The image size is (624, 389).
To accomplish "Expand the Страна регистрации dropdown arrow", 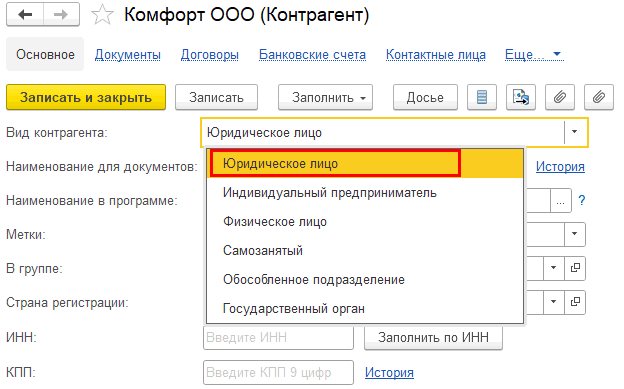I will coord(554,302).
